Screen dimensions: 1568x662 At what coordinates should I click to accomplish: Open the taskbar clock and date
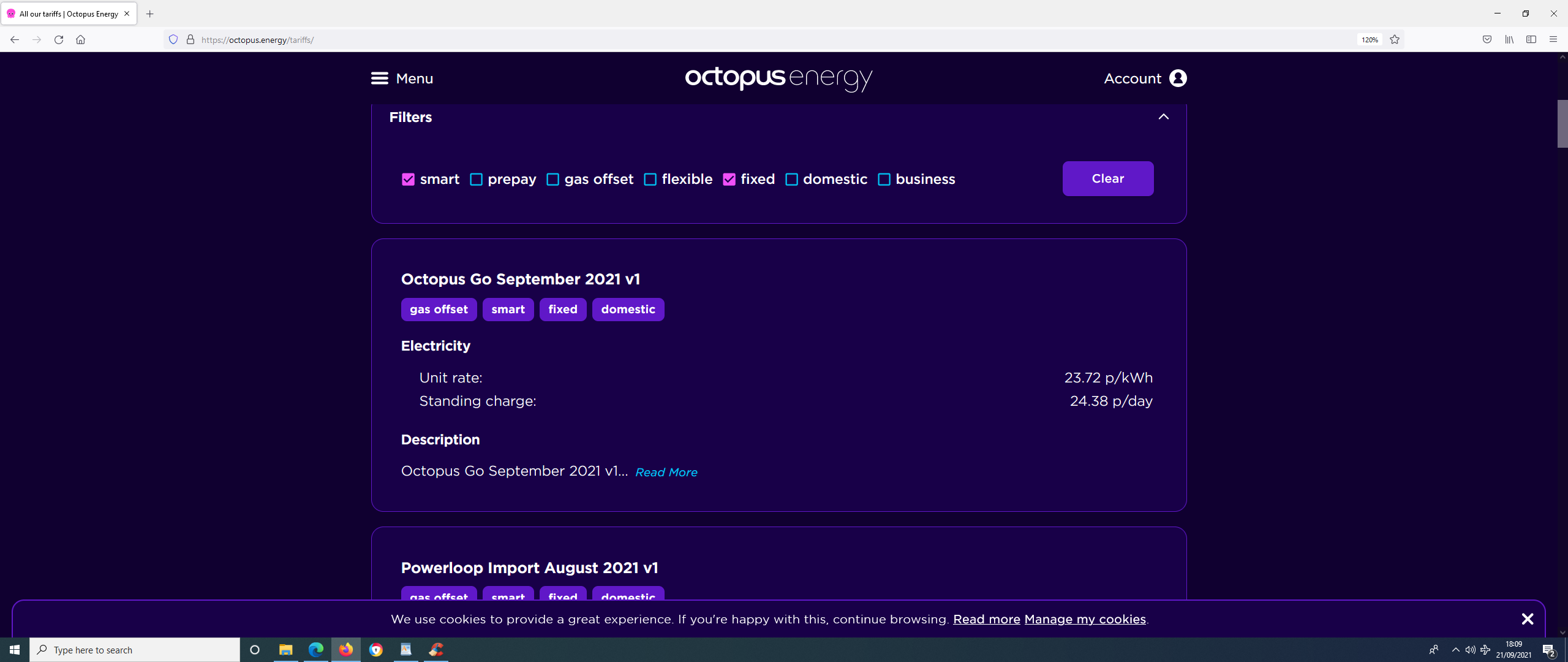coord(1513,650)
